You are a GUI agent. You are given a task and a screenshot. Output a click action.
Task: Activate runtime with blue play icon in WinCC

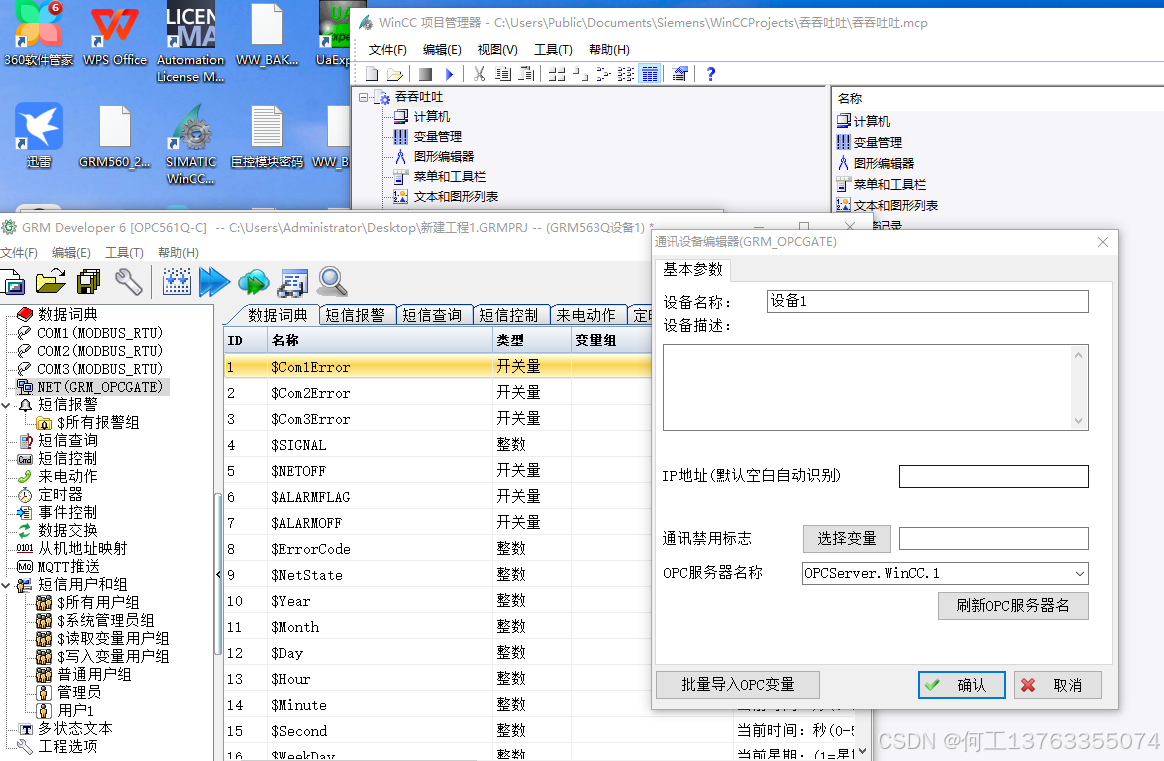click(x=448, y=74)
